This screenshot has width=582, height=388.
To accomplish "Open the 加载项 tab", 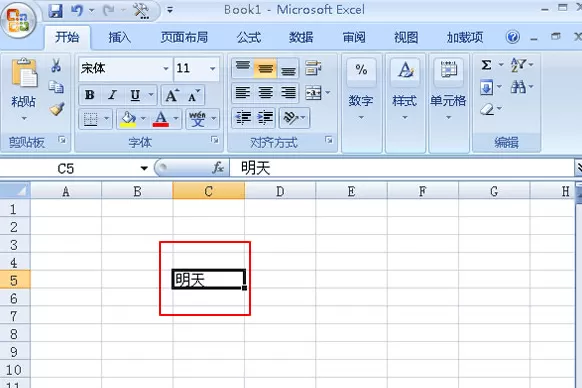I will [x=465, y=37].
